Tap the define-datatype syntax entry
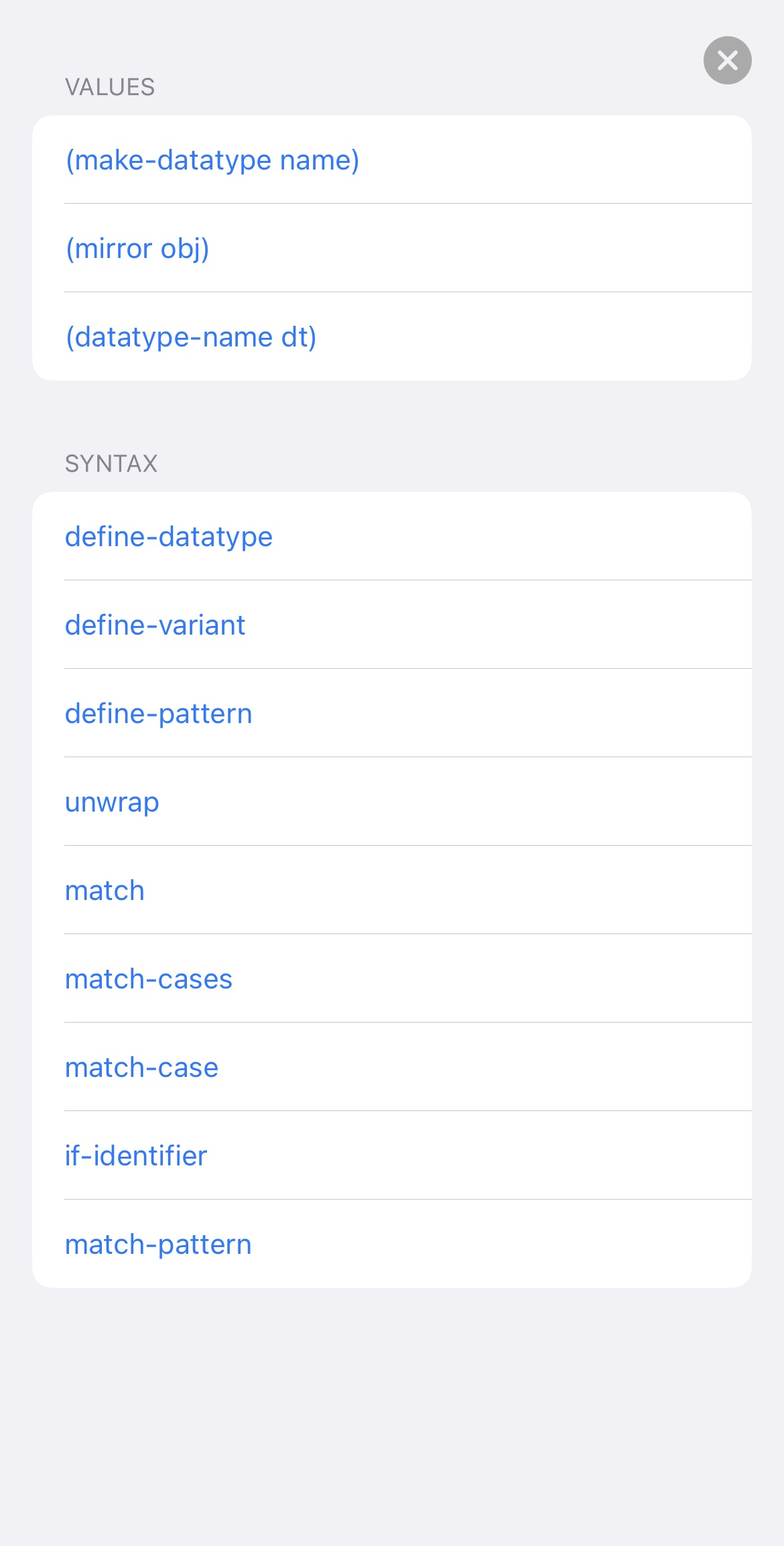784x1546 pixels. click(392, 536)
